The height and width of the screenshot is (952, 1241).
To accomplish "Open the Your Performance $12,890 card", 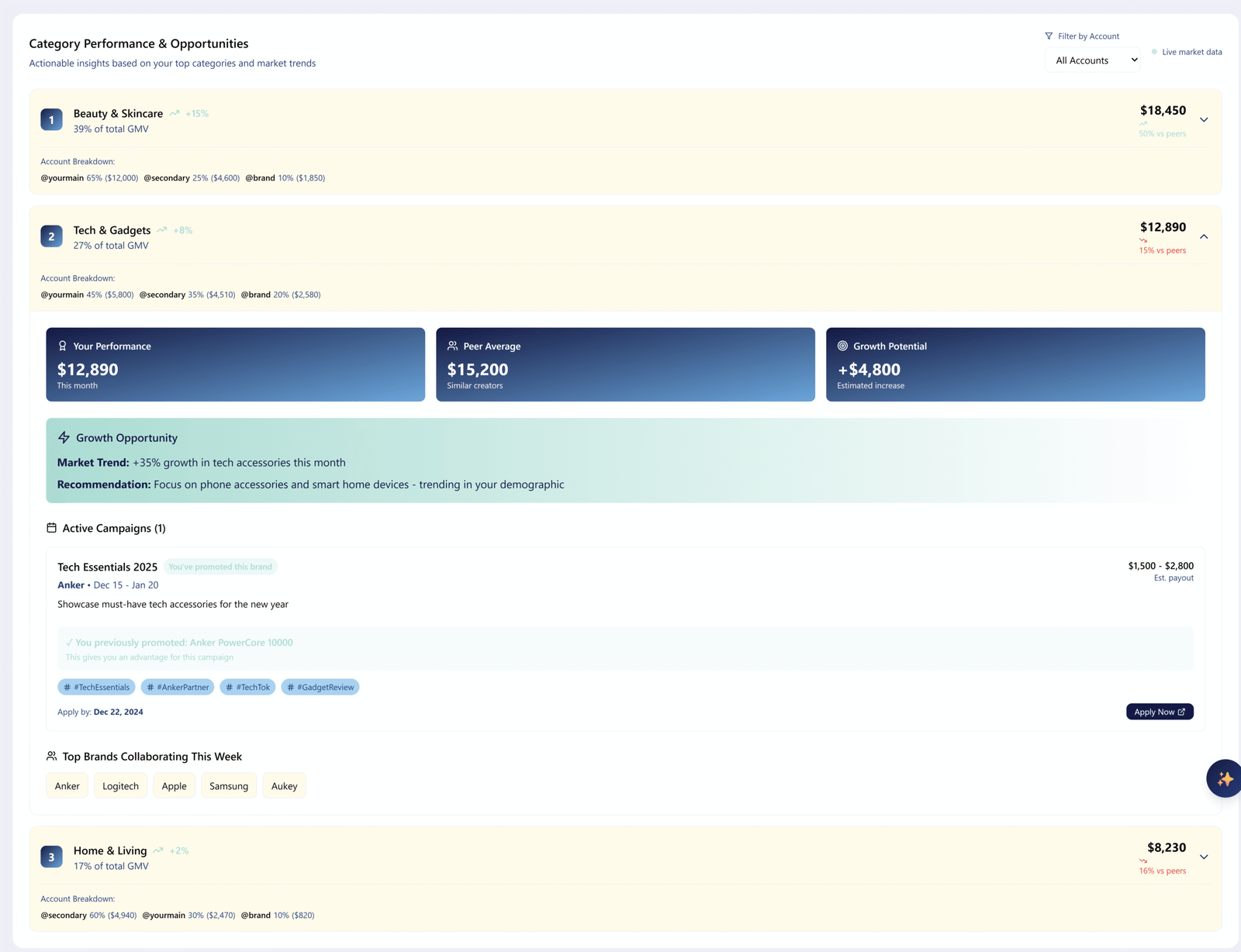I will [x=235, y=364].
